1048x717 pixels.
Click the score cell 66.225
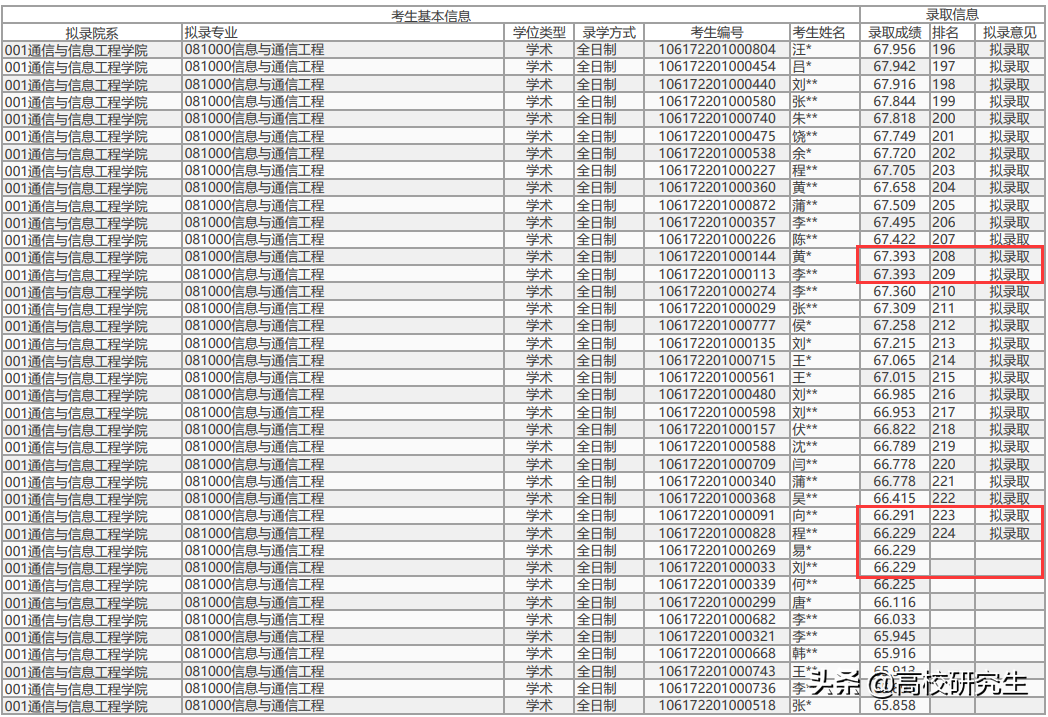coord(894,585)
